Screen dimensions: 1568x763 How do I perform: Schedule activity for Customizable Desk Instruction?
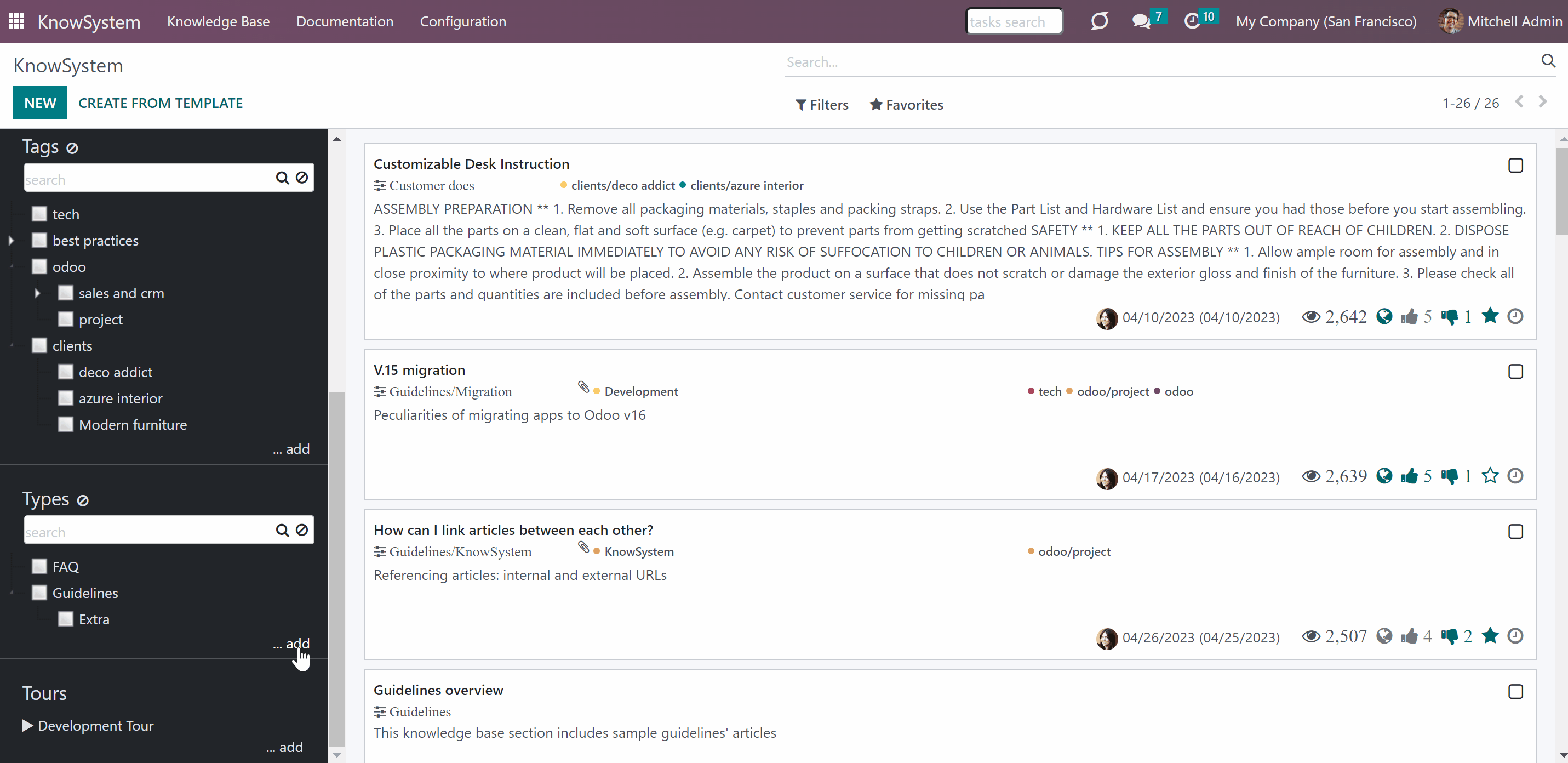[1515, 316]
